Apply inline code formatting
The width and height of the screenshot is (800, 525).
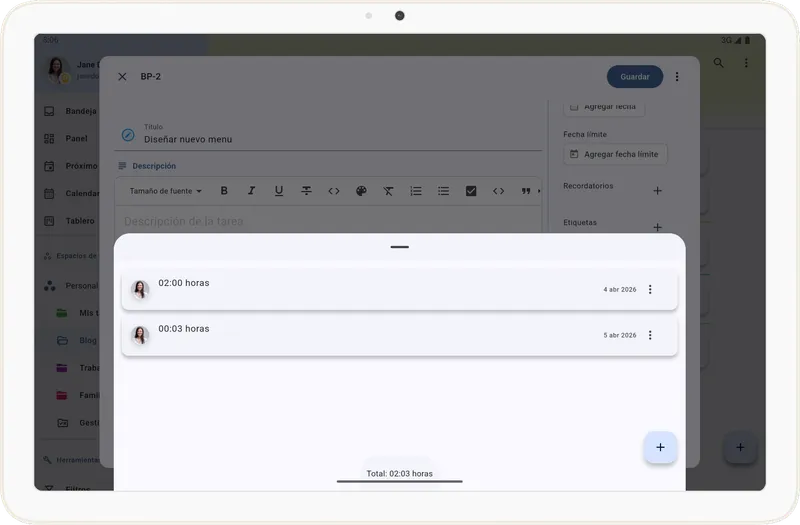point(334,191)
